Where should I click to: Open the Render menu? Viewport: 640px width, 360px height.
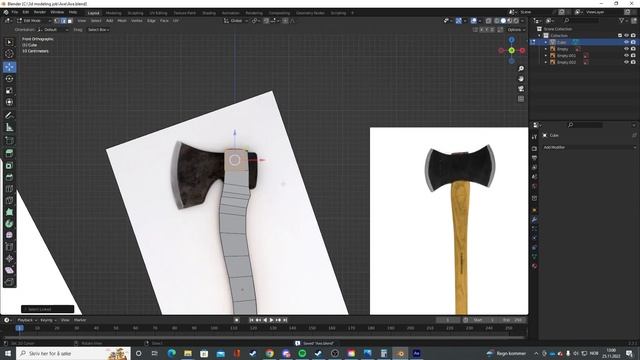click(x=40, y=12)
